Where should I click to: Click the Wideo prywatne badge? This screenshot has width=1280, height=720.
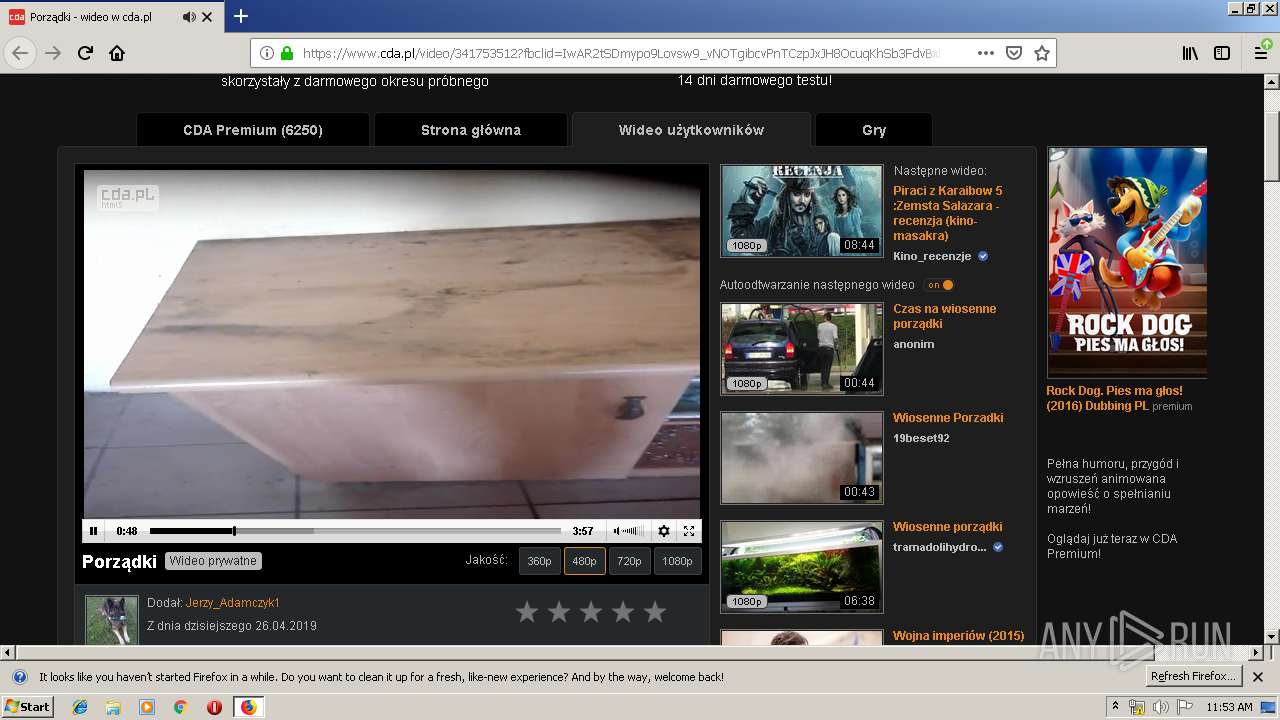point(213,561)
